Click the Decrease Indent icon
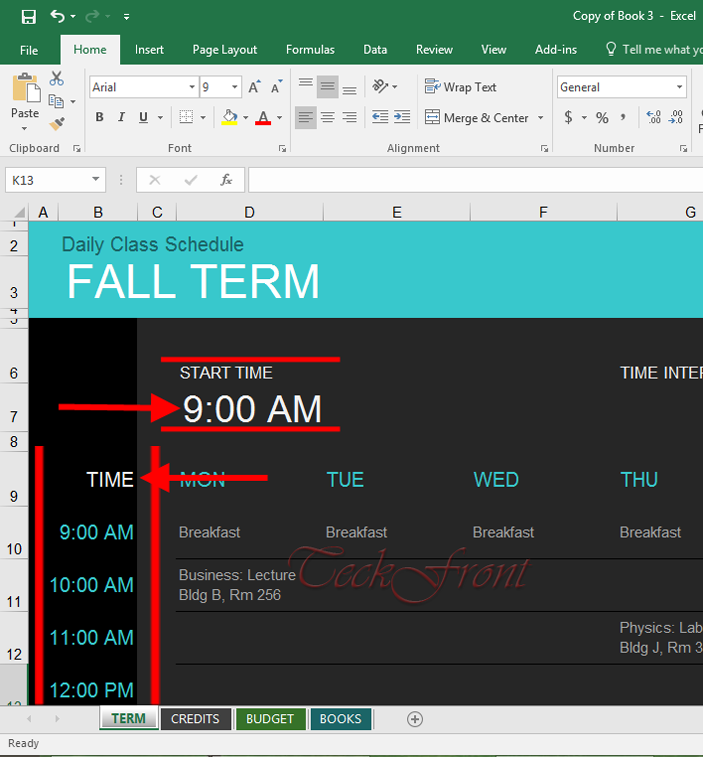This screenshot has height=757, width=703. [380, 117]
